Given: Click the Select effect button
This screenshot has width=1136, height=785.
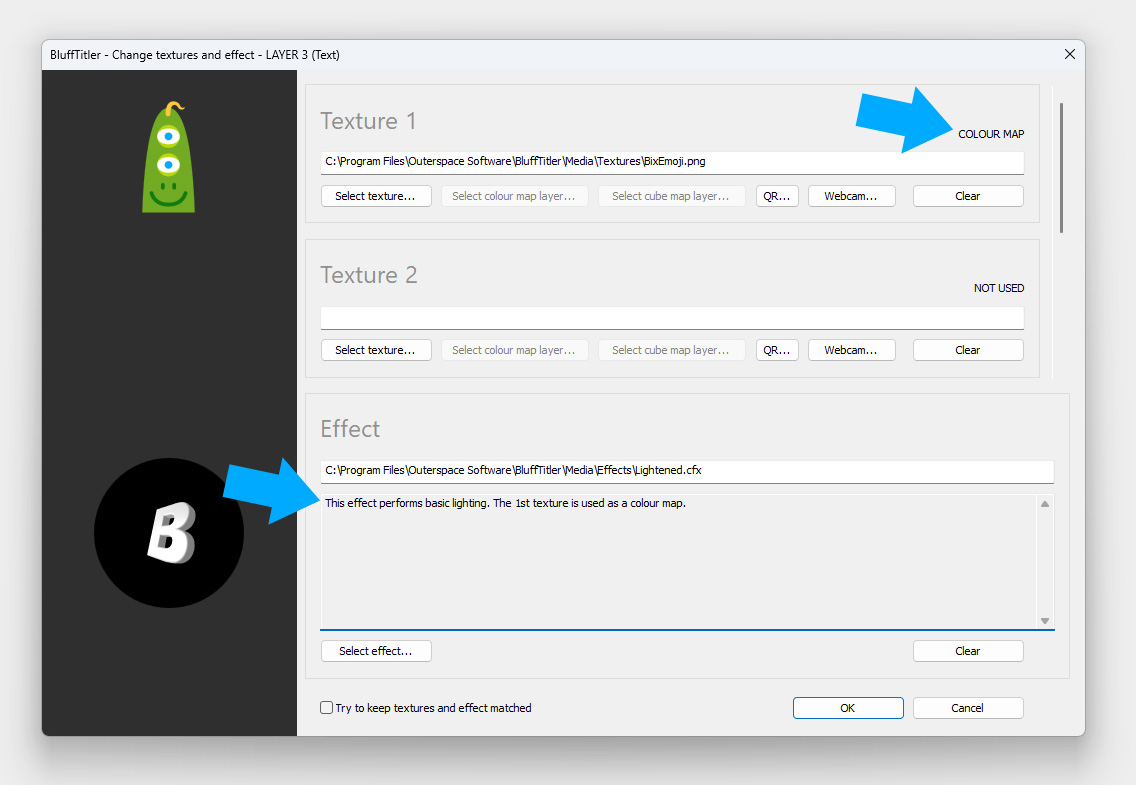Looking at the screenshot, I should pyautogui.click(x=376, y=651).
